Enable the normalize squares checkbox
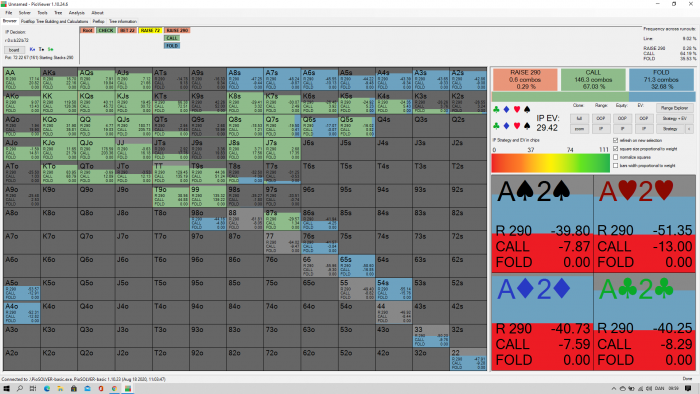 [x=616, y=157]
